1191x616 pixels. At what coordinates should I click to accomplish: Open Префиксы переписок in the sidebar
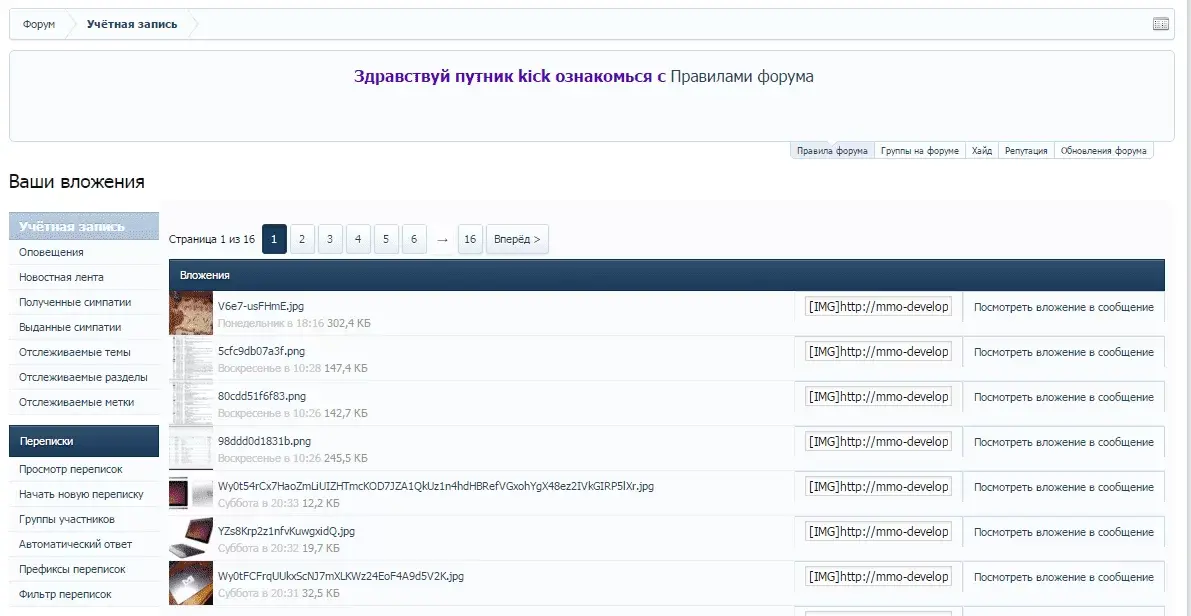click(x=84, y=570)
